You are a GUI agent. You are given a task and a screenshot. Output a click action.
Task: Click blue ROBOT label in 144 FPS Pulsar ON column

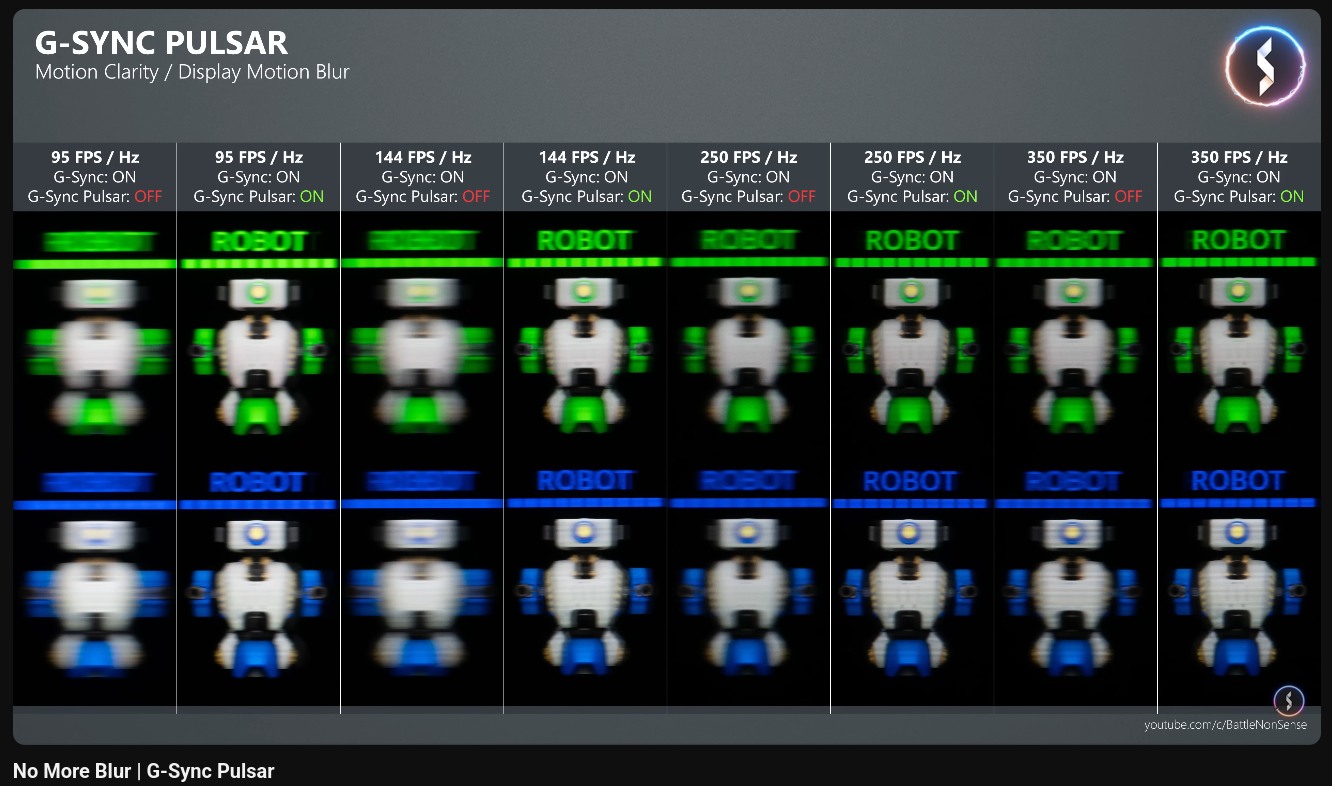pyautogui.click(x=585, y=481)
